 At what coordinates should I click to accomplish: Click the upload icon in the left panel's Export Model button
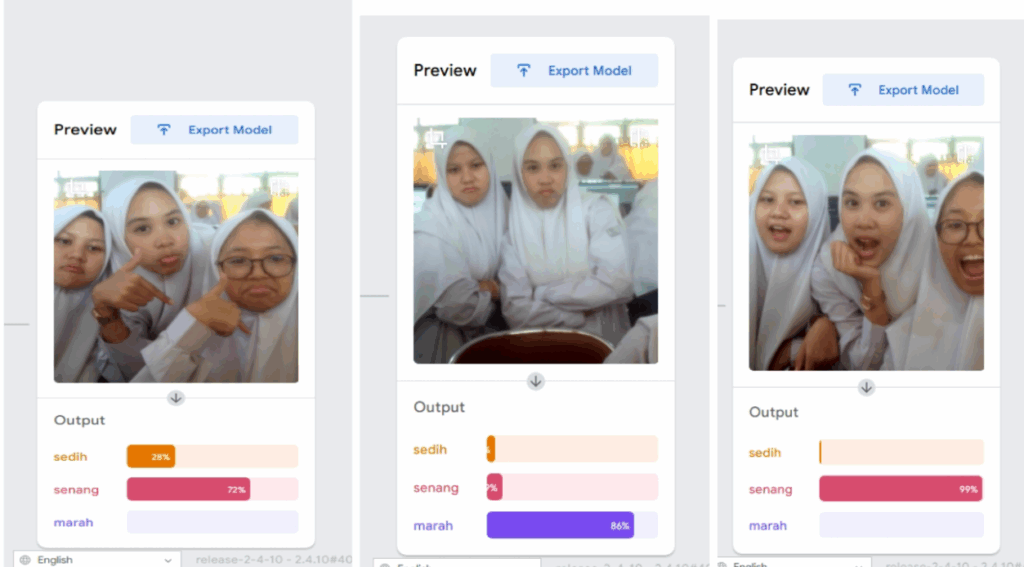[x=164, y=130]
